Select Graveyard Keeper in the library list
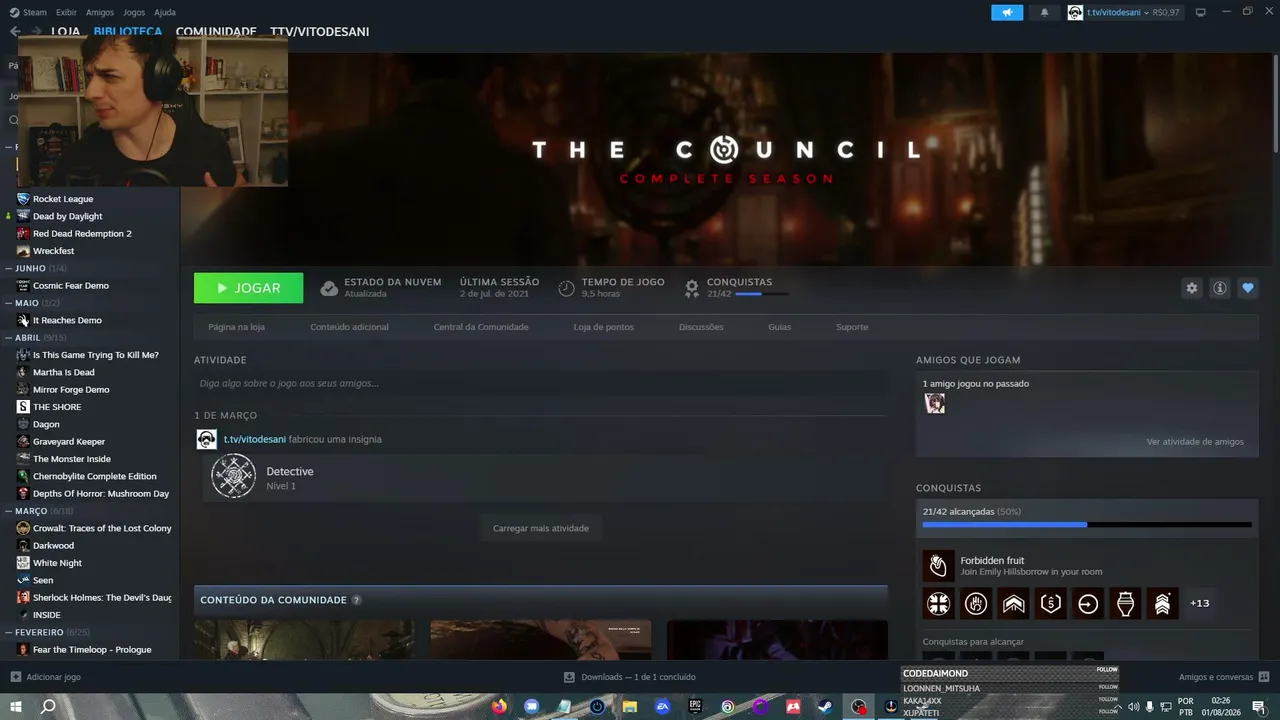This screenshot has width=1280, height=720. pos(69,441)
